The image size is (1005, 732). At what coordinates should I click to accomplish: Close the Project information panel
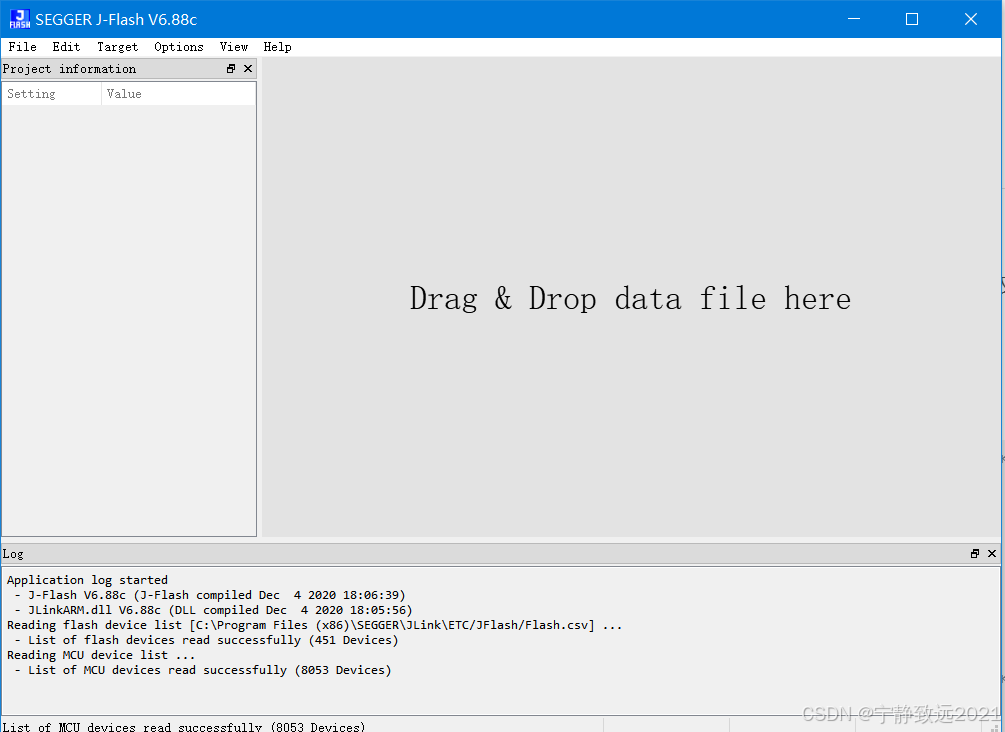click(x=248, y=69)
